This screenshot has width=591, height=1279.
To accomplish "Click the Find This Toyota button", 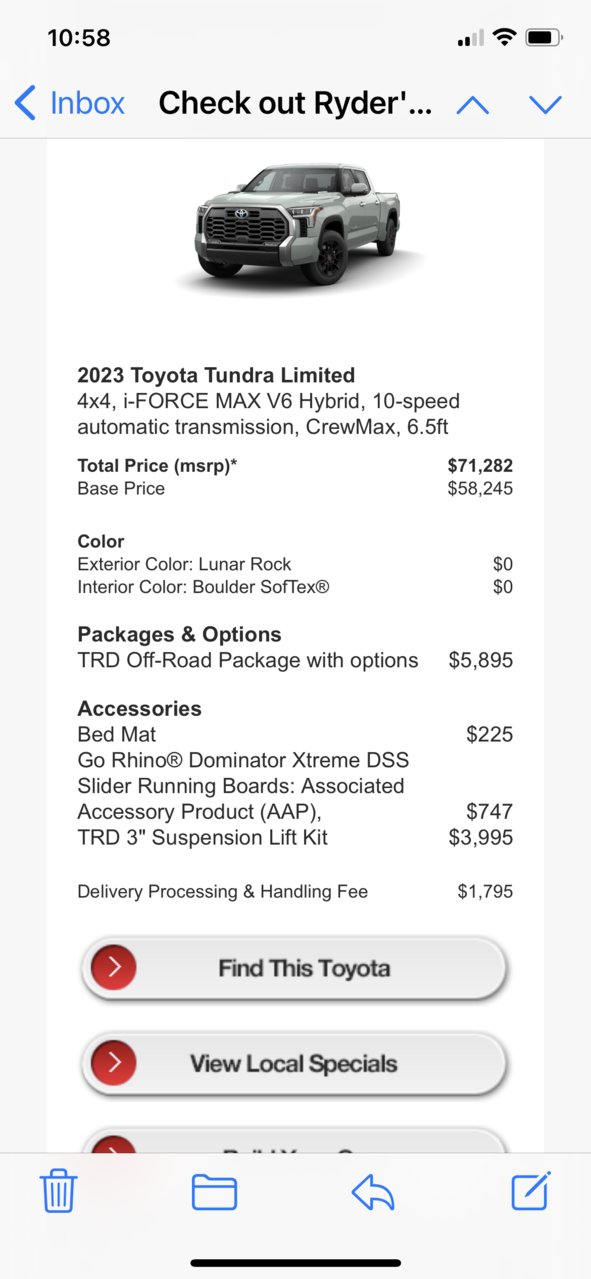I will 295,968.
